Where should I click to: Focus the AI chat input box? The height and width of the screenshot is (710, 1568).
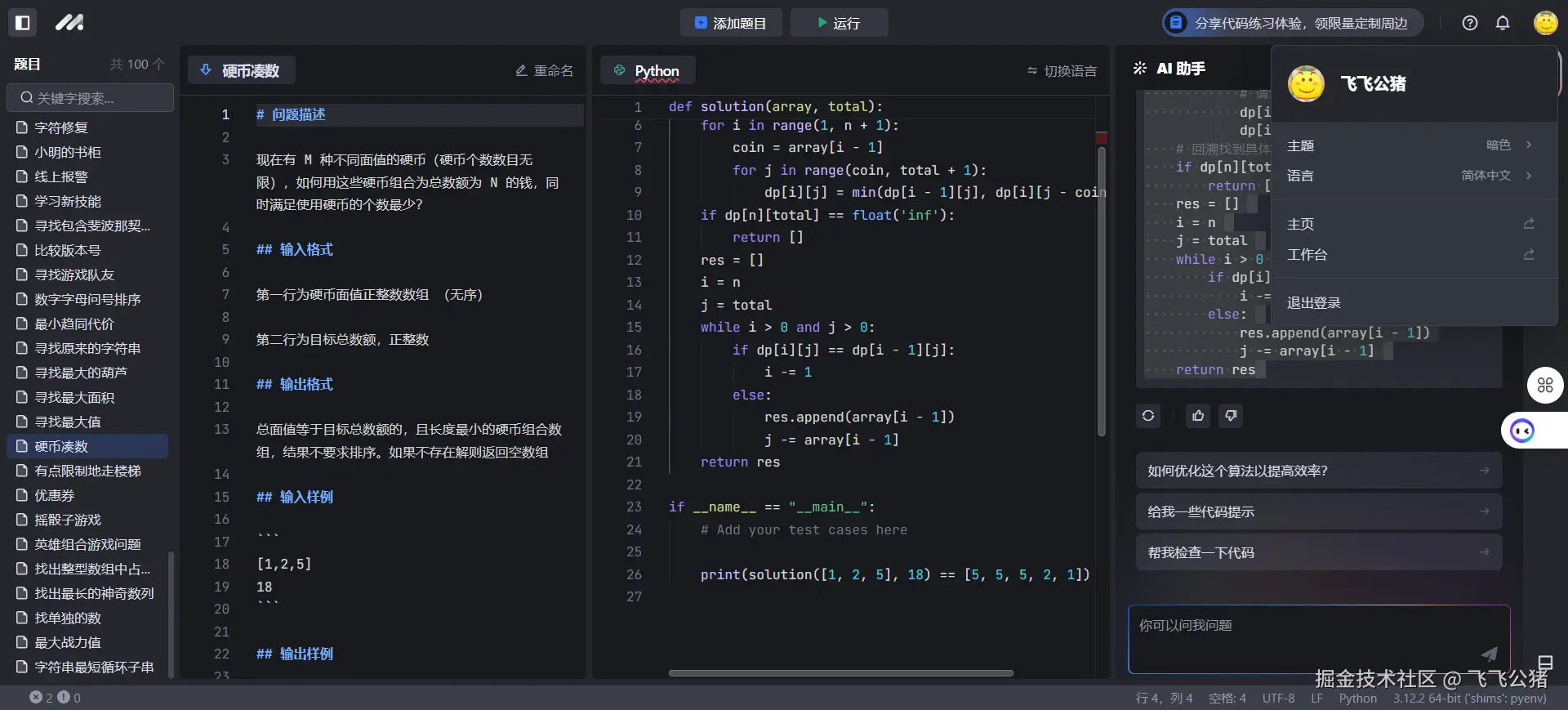click(1319, 639)
